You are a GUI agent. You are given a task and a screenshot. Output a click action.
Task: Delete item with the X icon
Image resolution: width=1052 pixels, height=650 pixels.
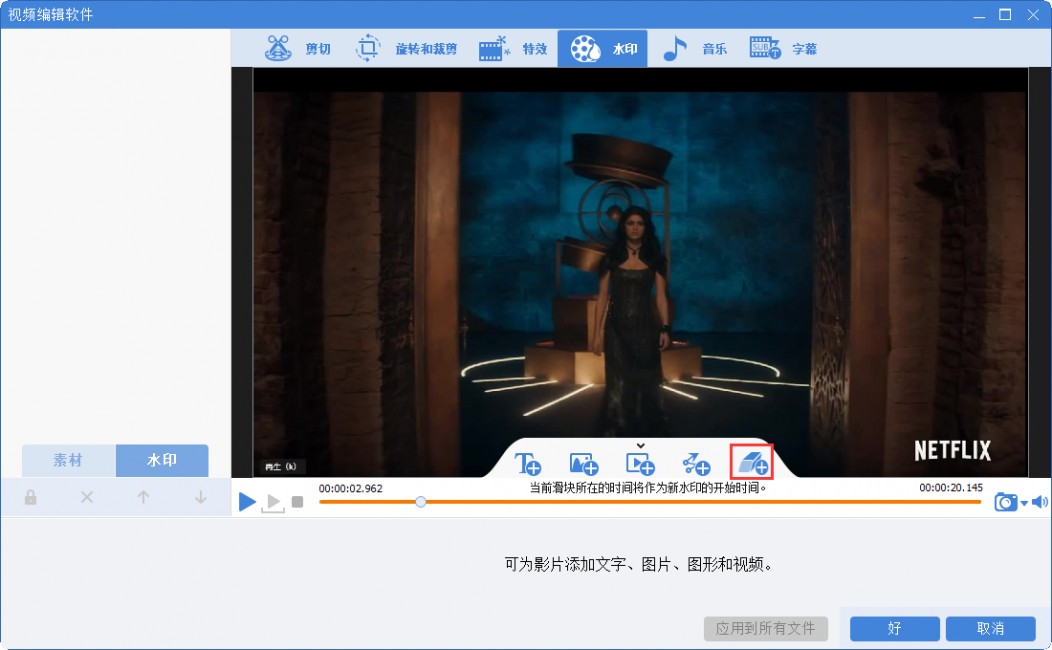coord(87,498)
